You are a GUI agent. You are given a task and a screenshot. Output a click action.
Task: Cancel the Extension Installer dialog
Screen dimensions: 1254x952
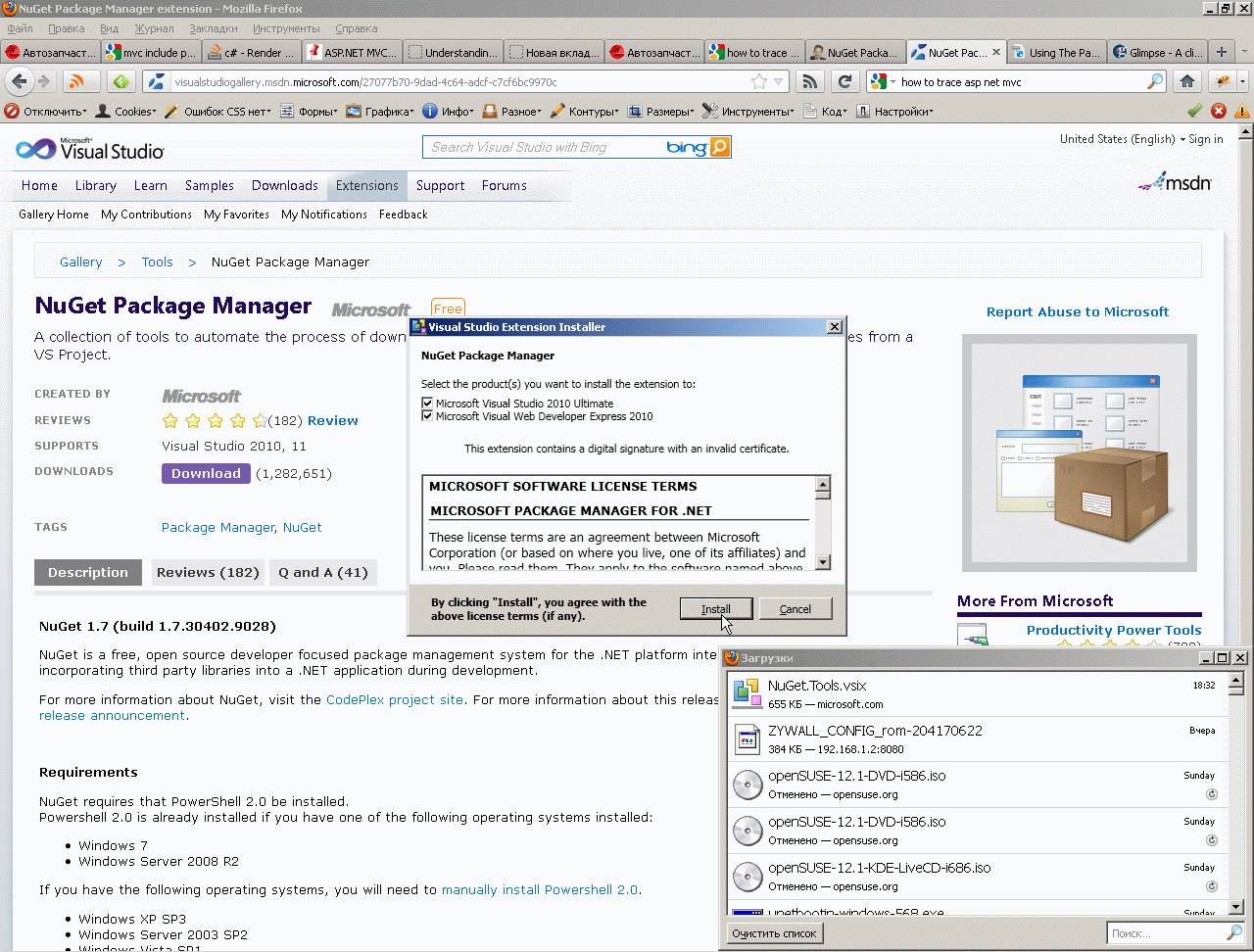click(796, 609)
